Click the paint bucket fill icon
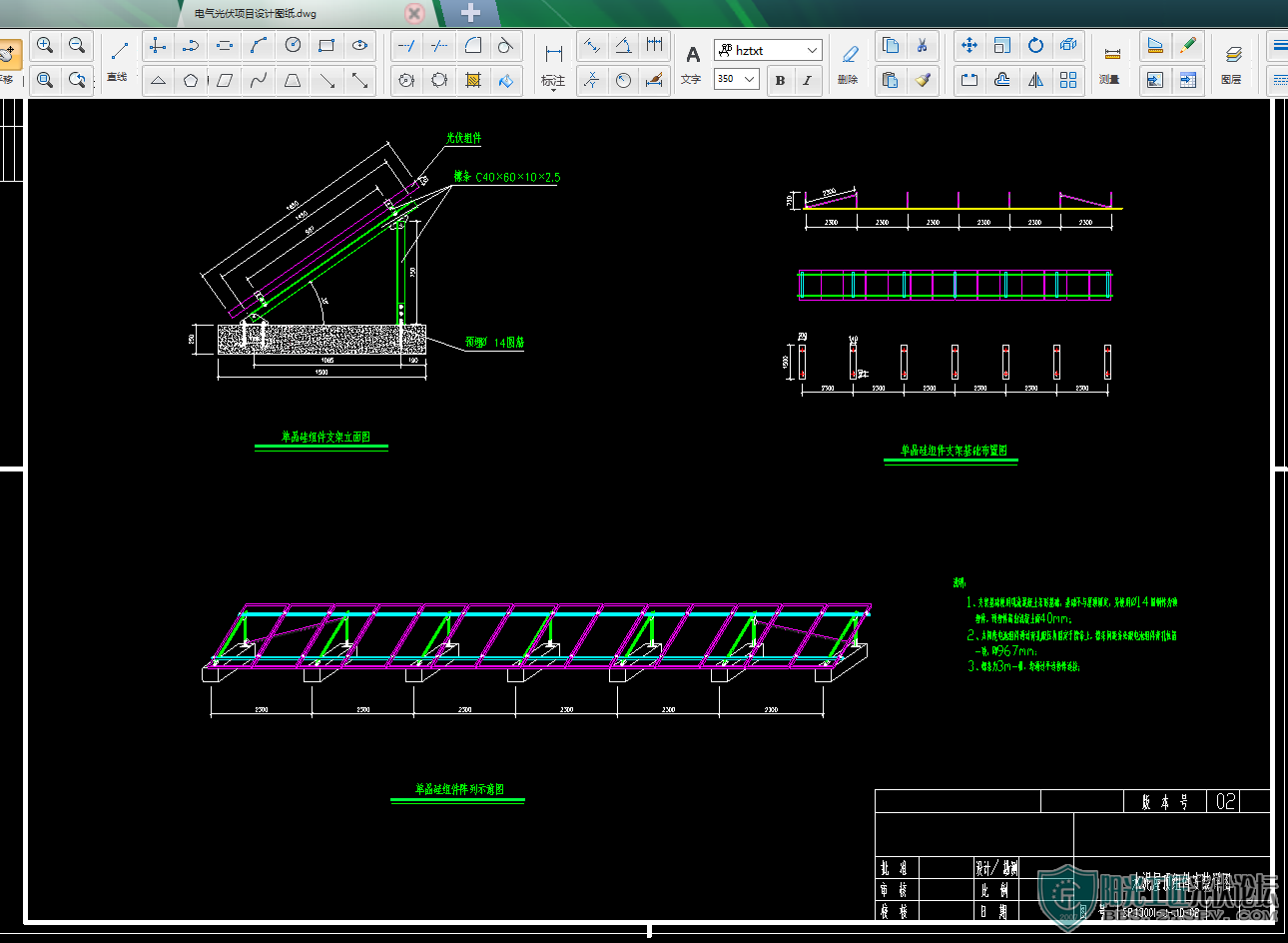 click(x=506, y=80)
